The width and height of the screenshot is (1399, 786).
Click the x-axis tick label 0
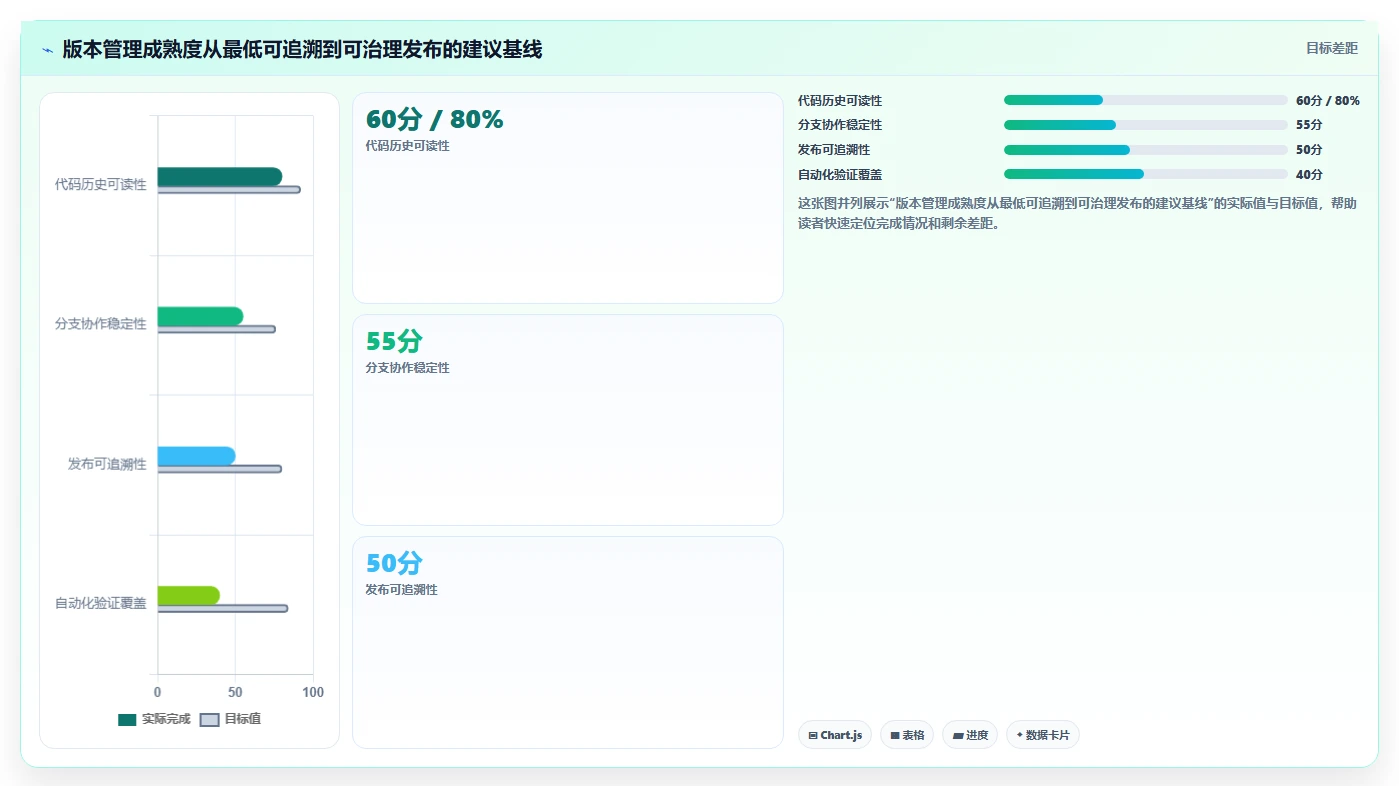pos(157,692)
